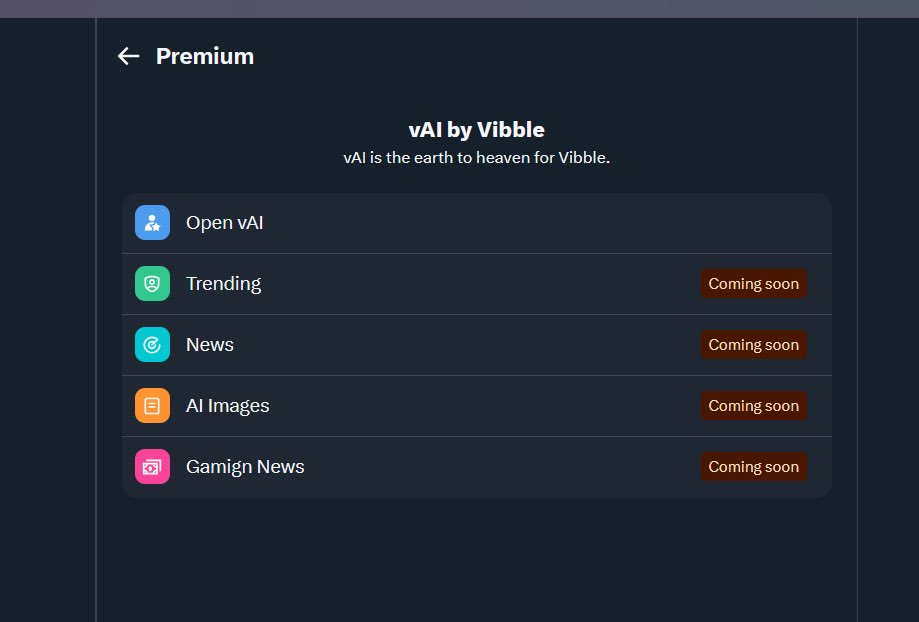Click the 'vAI is the earth to heaven' subtitle

coord(476,158)
